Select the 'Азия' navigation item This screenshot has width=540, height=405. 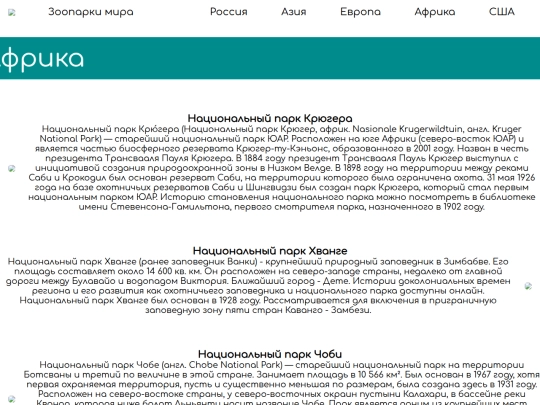point(293,12)
